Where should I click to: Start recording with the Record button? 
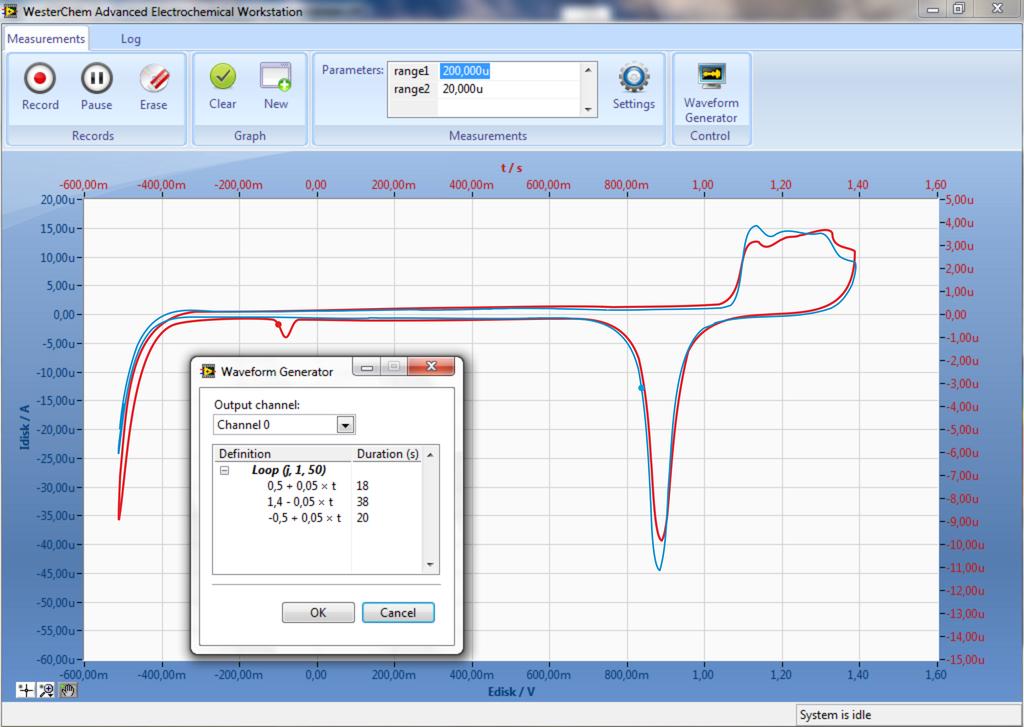[x=40, y=87]
